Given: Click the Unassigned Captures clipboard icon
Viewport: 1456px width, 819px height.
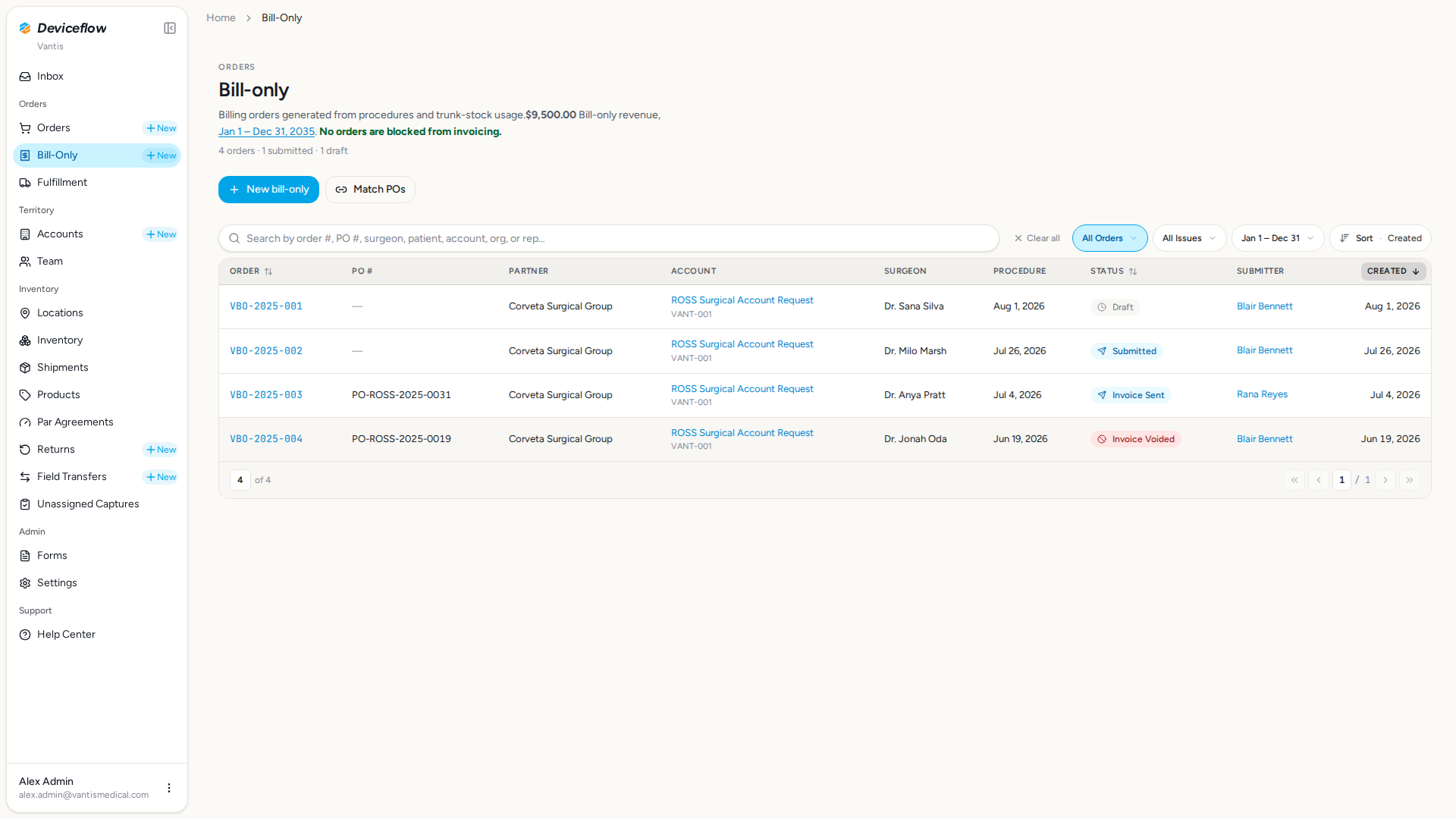Looking at the screenshot, I should click(25, 504).
